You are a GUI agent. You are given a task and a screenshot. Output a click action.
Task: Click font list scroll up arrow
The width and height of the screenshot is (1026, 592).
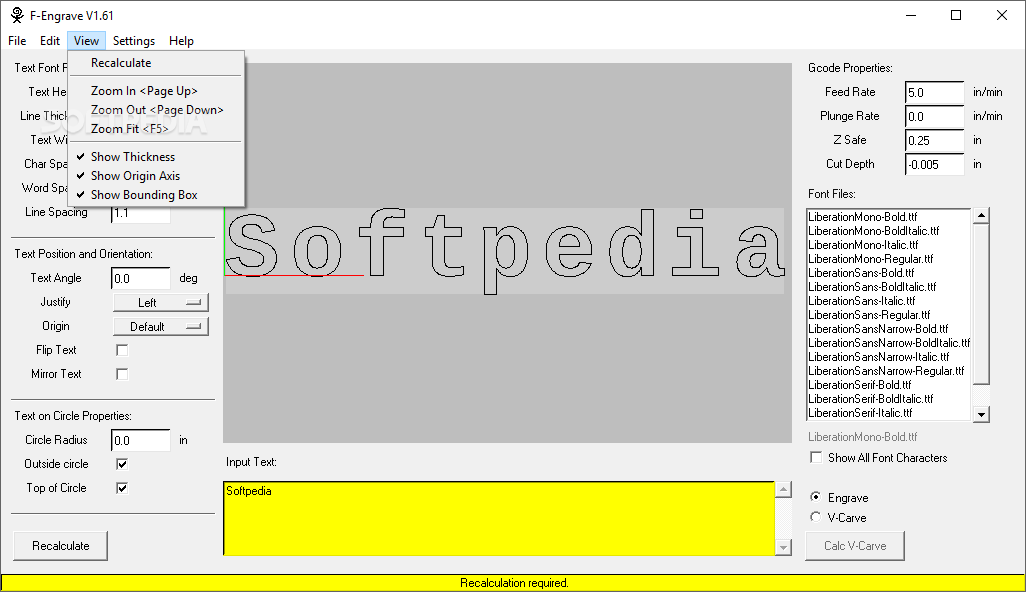[x=981, y=215]
